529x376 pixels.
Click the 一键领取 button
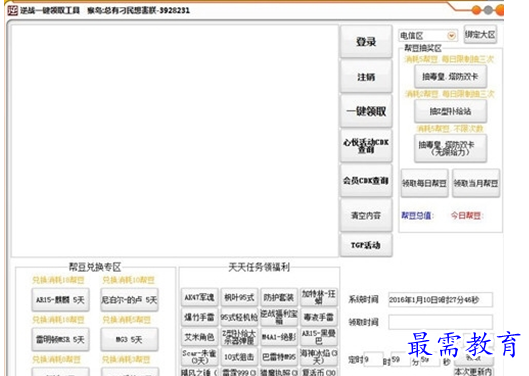tap(366, 111)
